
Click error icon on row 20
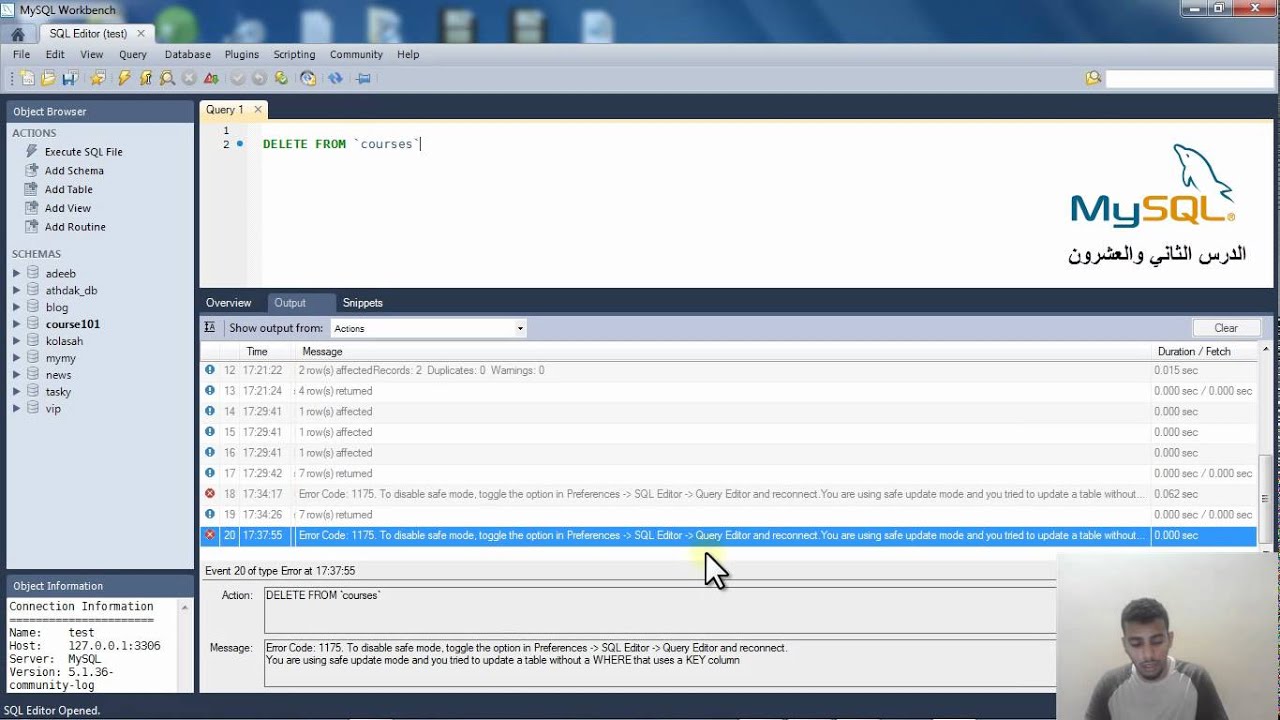click(210, 535)
